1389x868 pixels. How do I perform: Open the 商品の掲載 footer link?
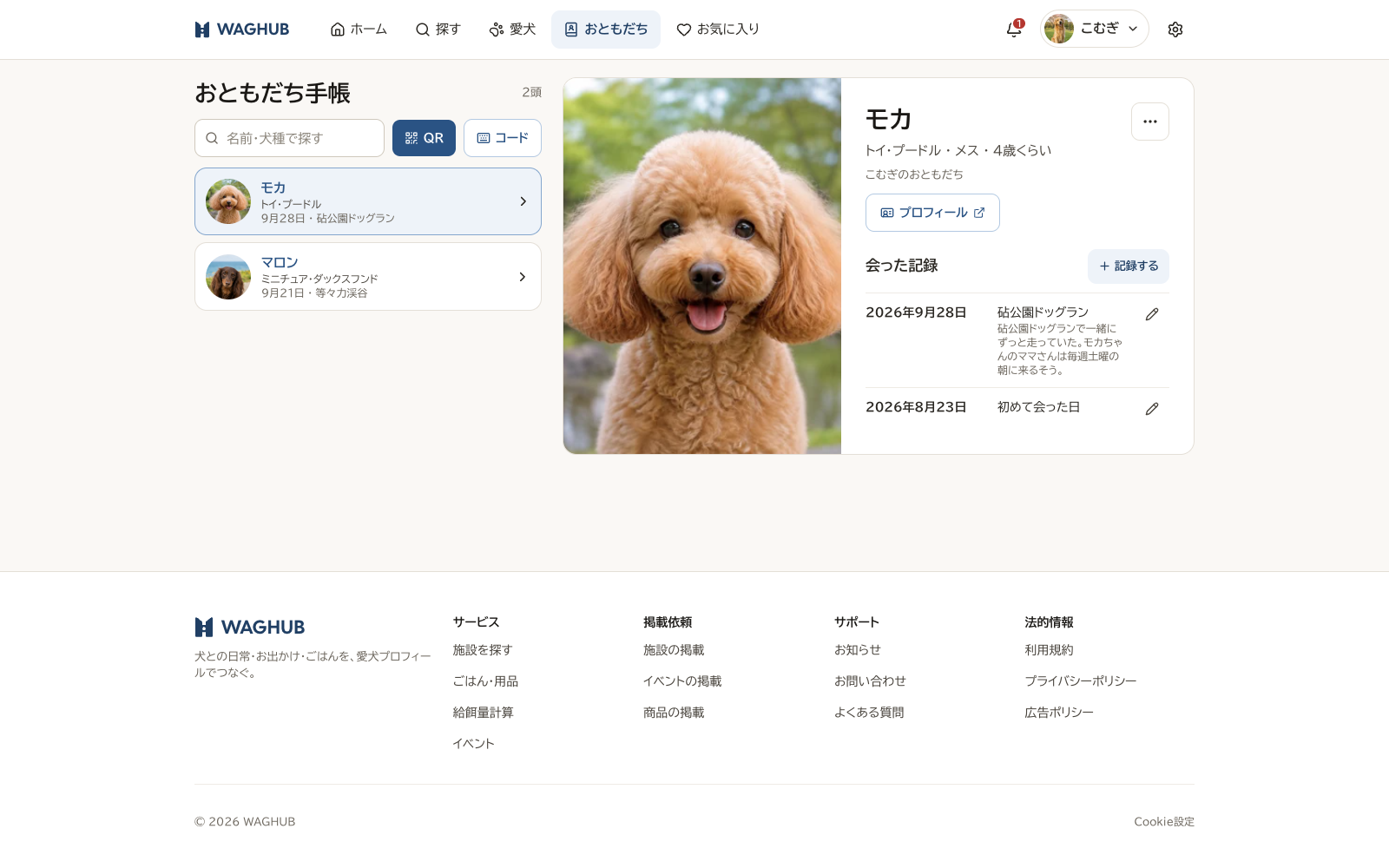[674, 713]
